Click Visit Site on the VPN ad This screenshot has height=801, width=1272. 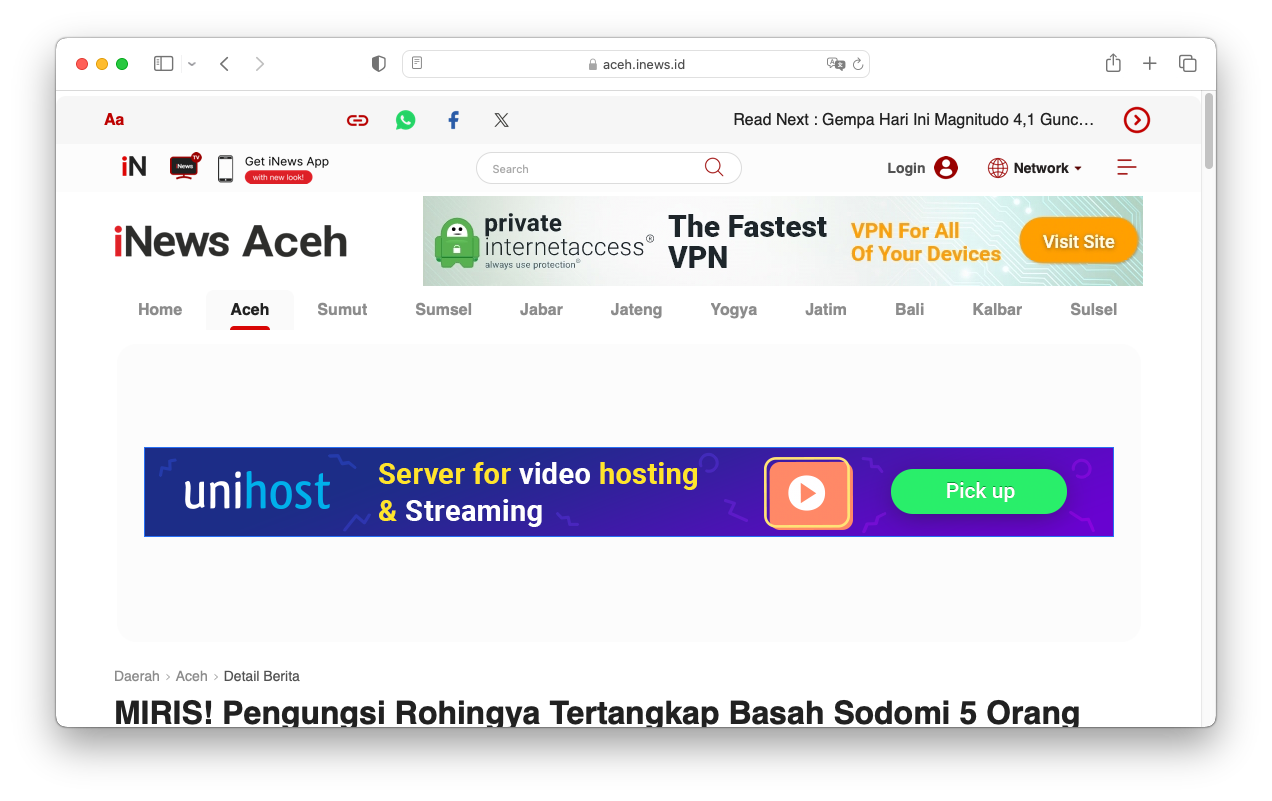click(1078, 241)
